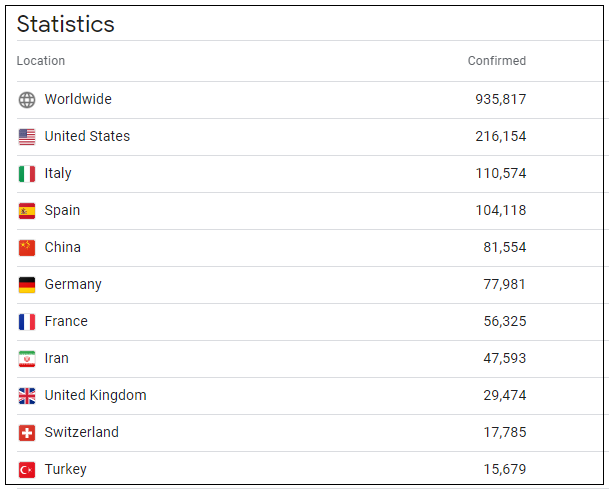Click the Location column header
The width and height of the screenshot is (609, 490).
[x=41, y=61]
